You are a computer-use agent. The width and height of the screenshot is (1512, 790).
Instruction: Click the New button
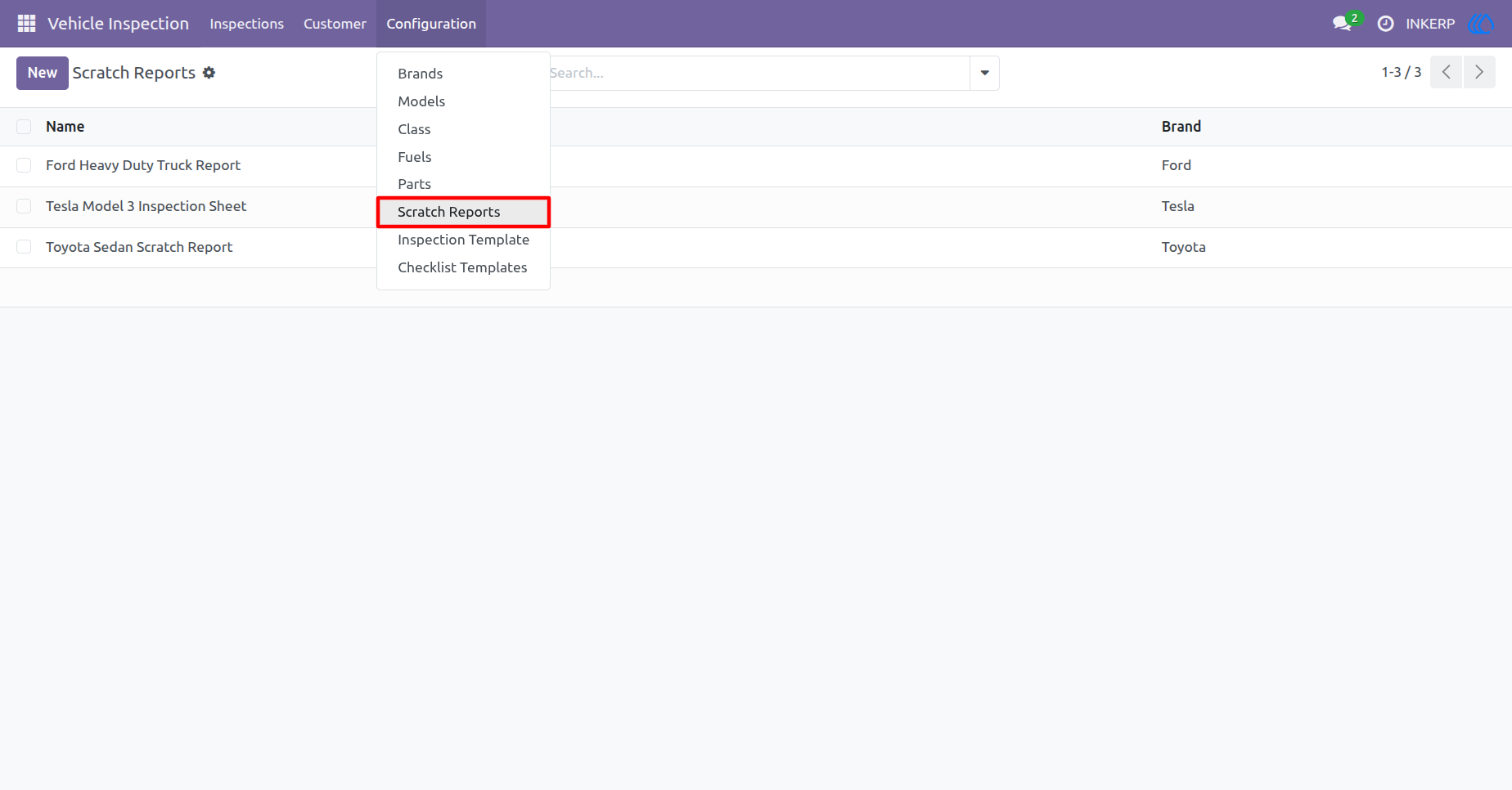click(43, 73)
